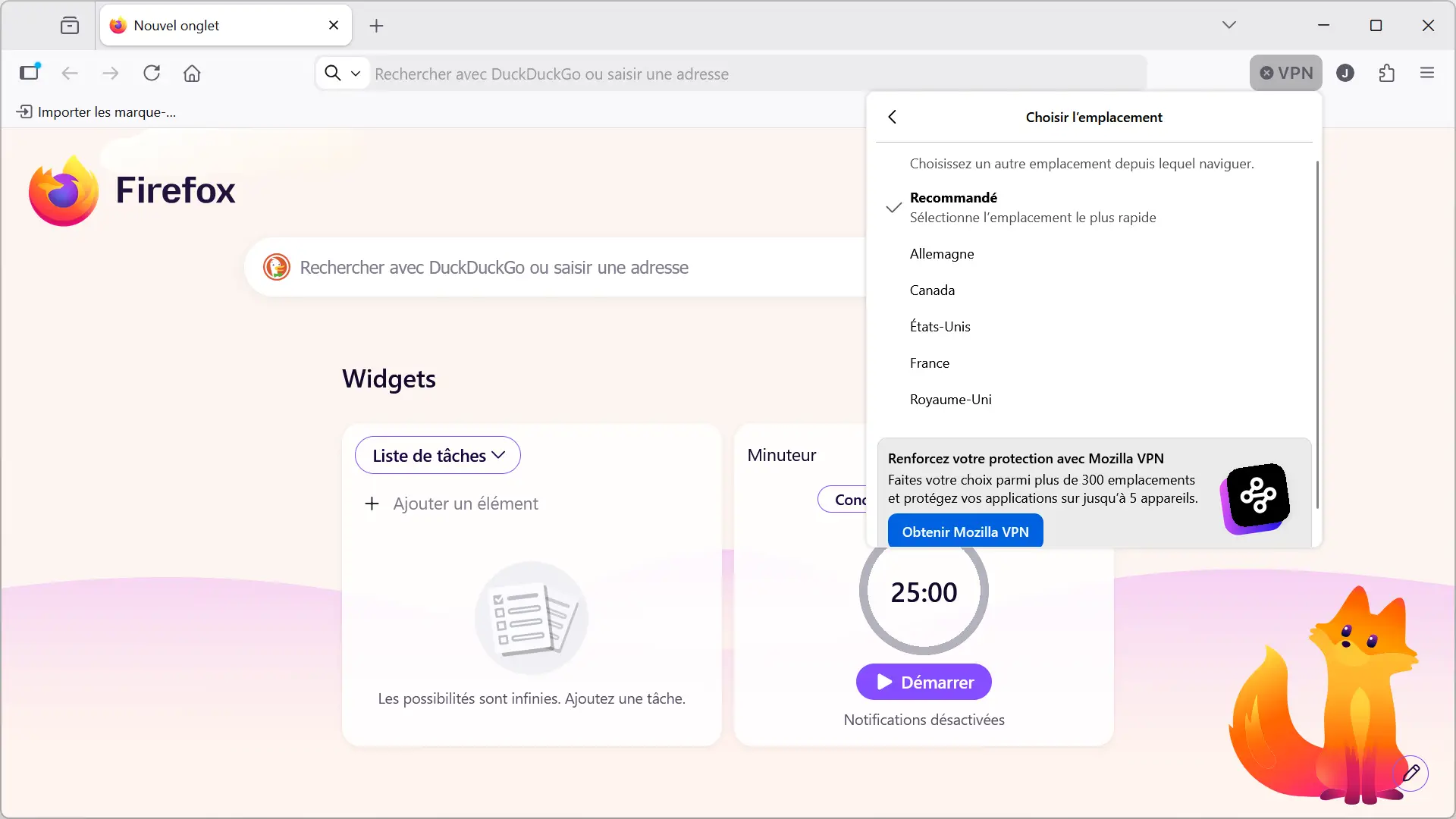Click the empty task list illustration
The height and width of the screenshot is (819, 1456).
pyautogui.click(x=532, y=618)
